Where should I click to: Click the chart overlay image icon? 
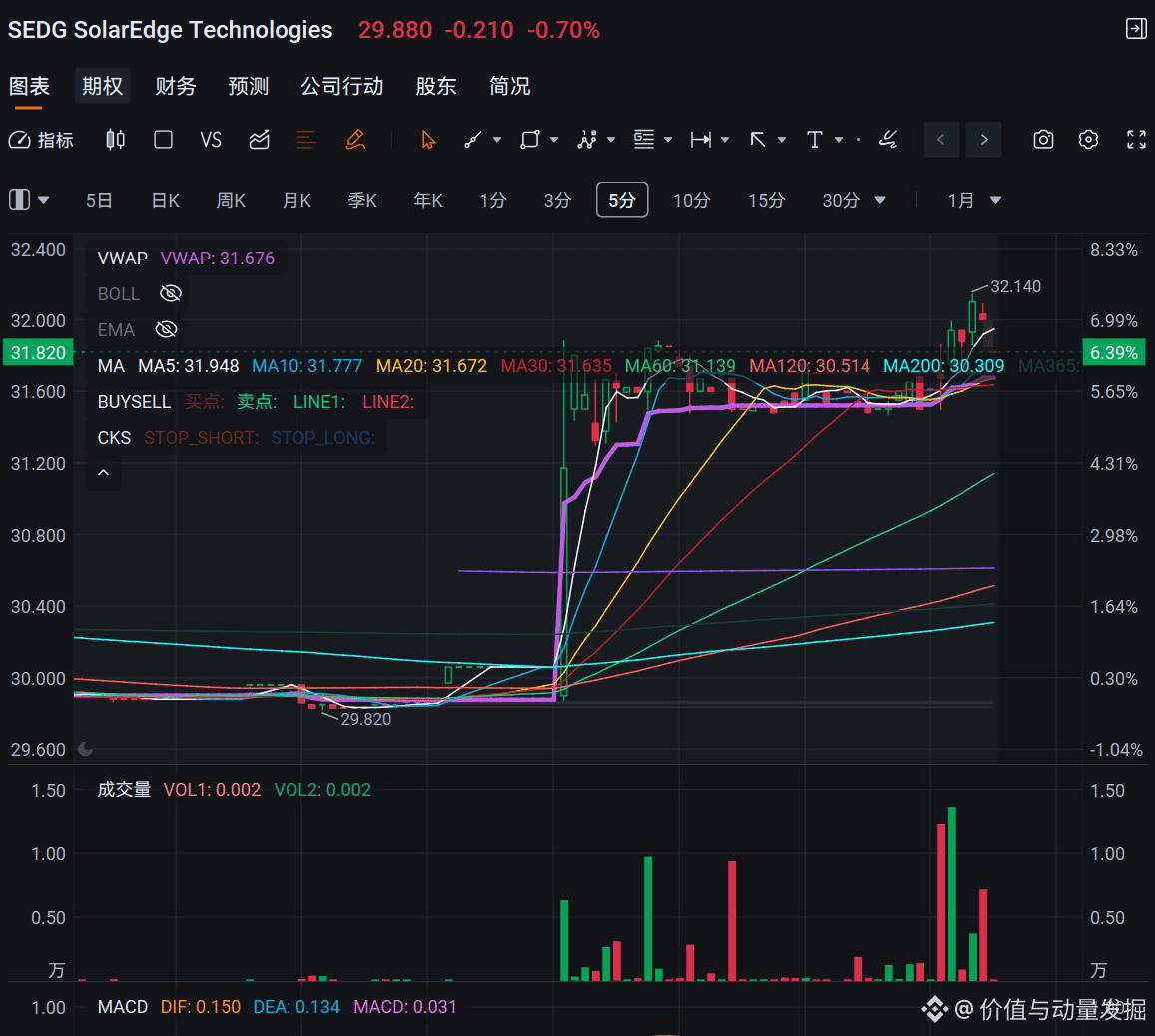260,139
